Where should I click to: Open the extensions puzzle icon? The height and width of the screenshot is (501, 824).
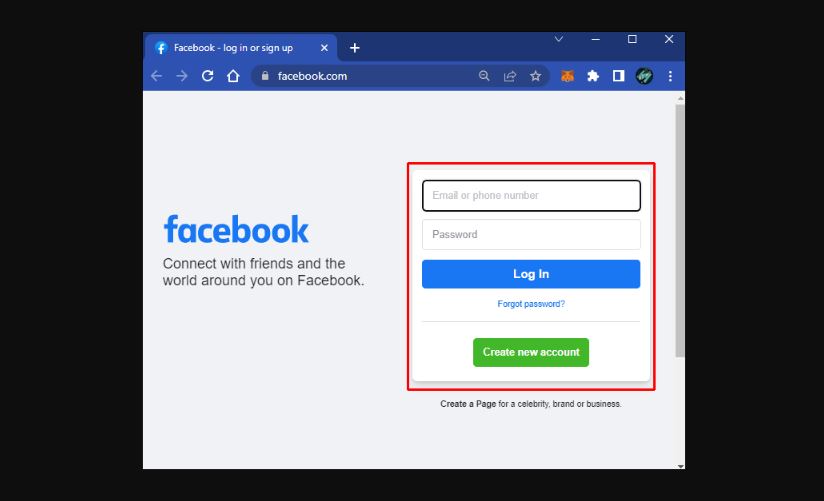pos(593,76)
